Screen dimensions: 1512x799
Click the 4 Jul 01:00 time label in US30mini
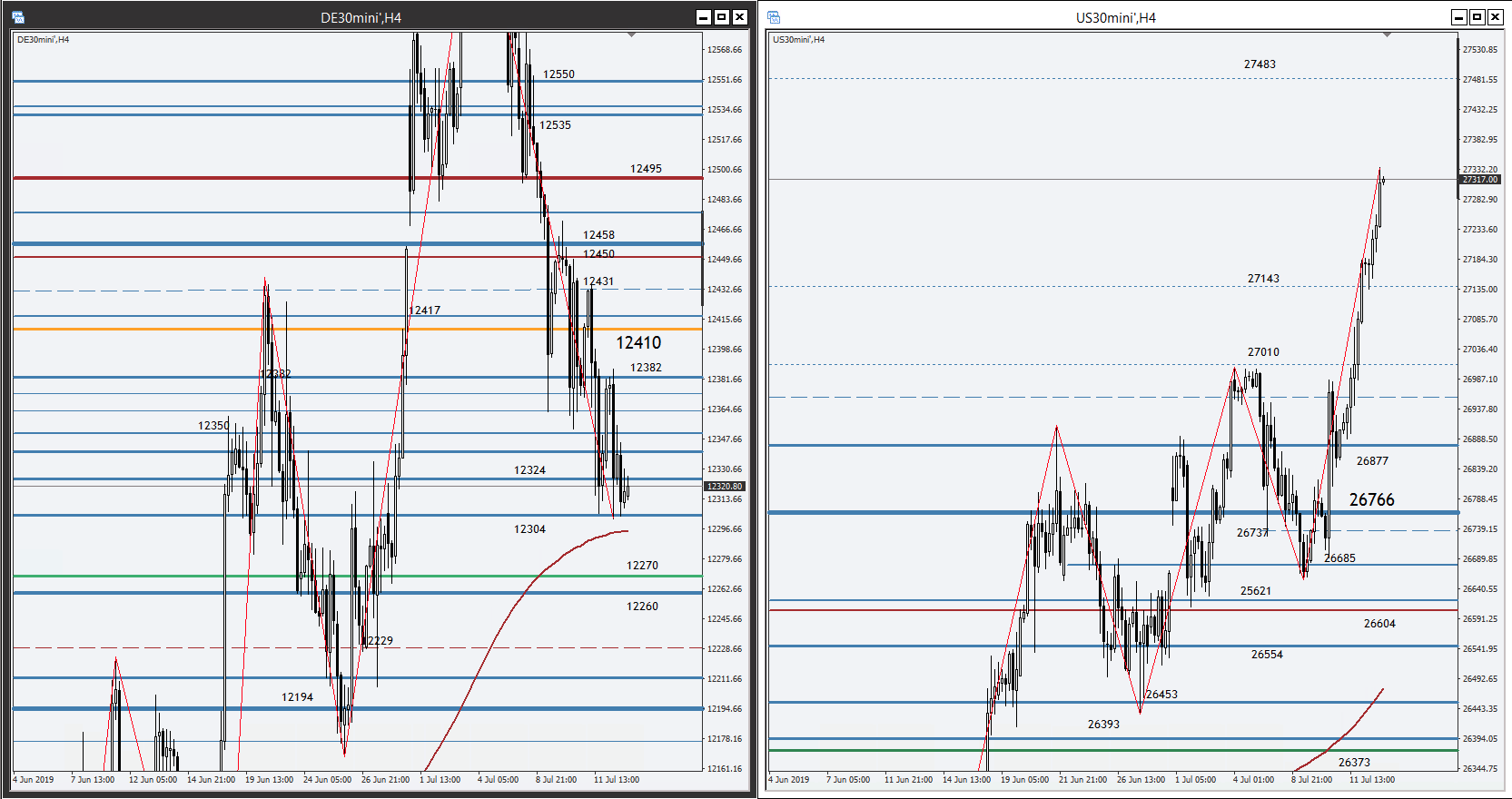[x=1253, y=780]
